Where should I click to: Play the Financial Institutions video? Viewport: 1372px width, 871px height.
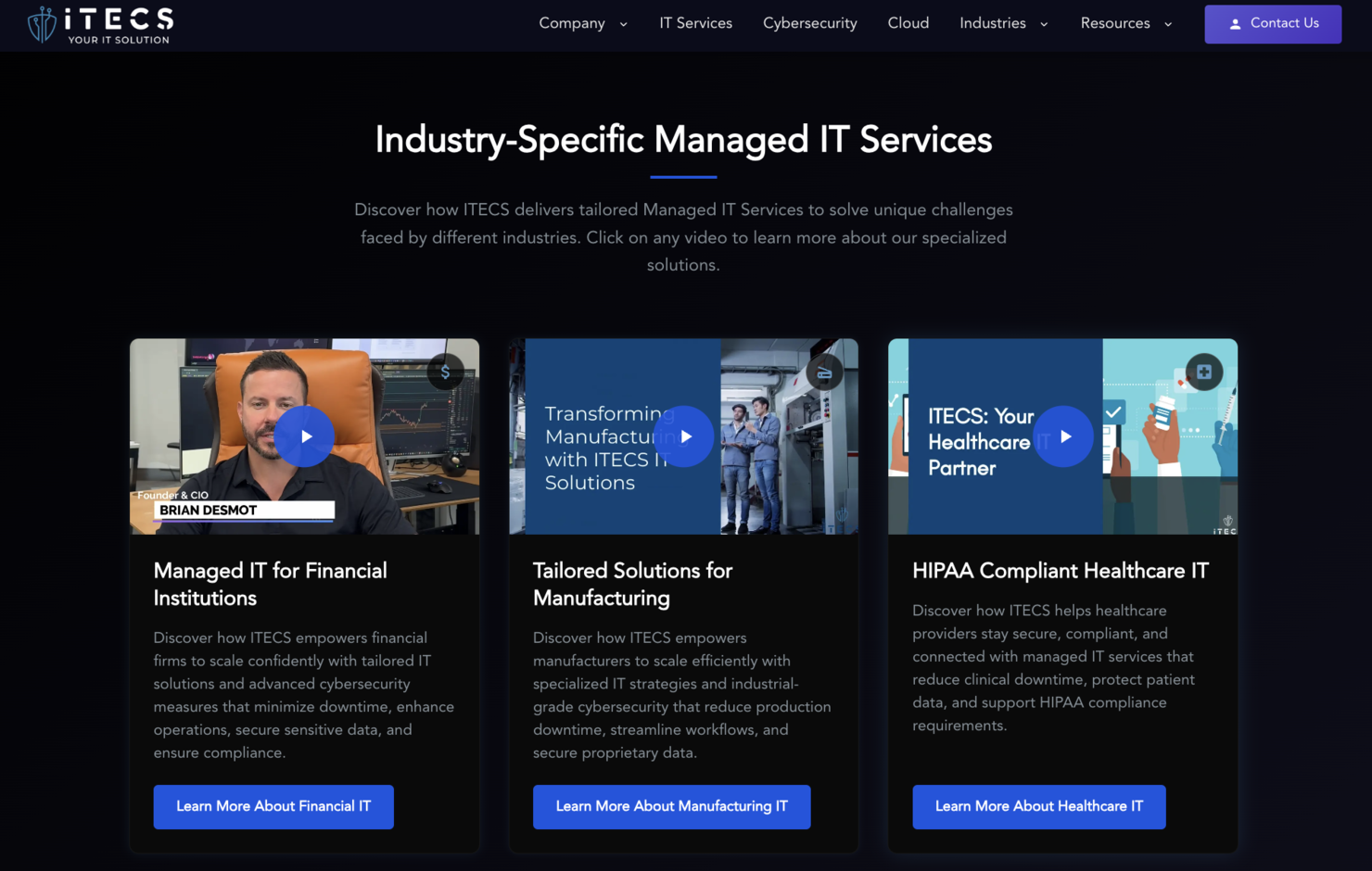(x=304, y=436)
